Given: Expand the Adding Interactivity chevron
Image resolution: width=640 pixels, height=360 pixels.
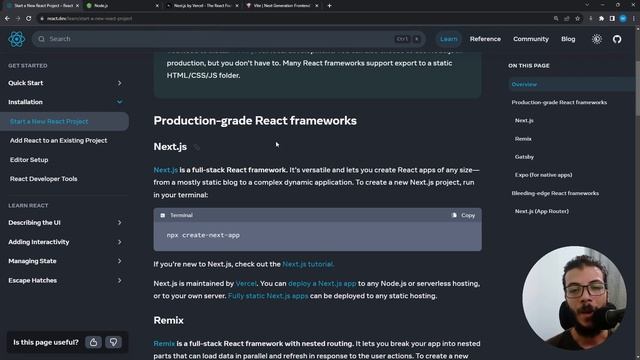Looking at the screenshot, I should [x=120, y=242].
